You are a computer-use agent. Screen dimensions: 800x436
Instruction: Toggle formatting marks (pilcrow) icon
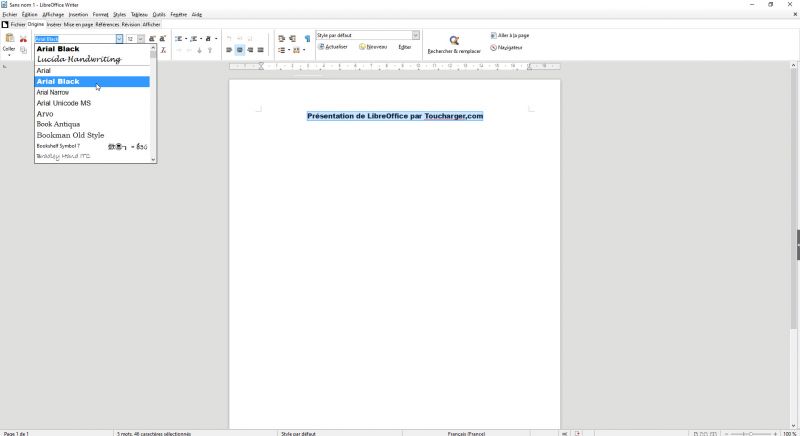coord(307,39)
